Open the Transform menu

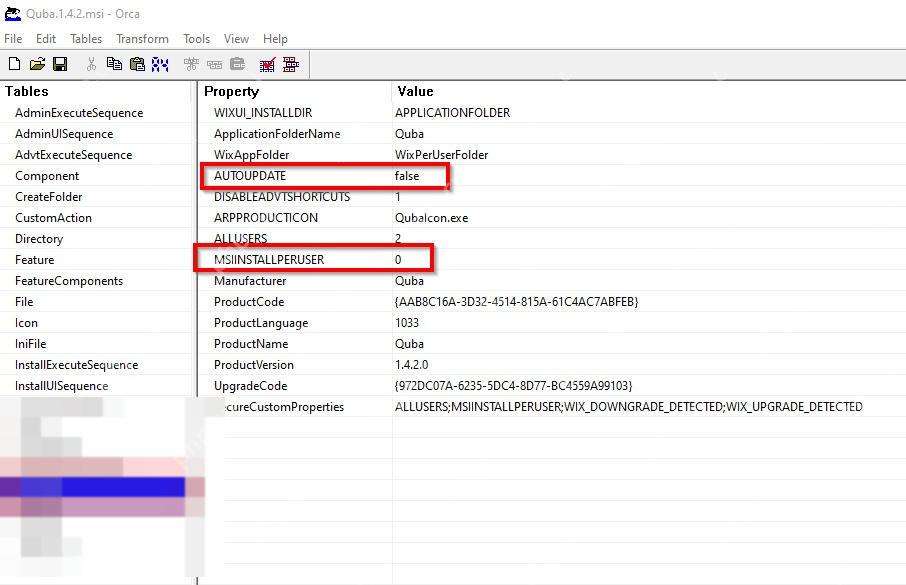click(x=142, y=39)
